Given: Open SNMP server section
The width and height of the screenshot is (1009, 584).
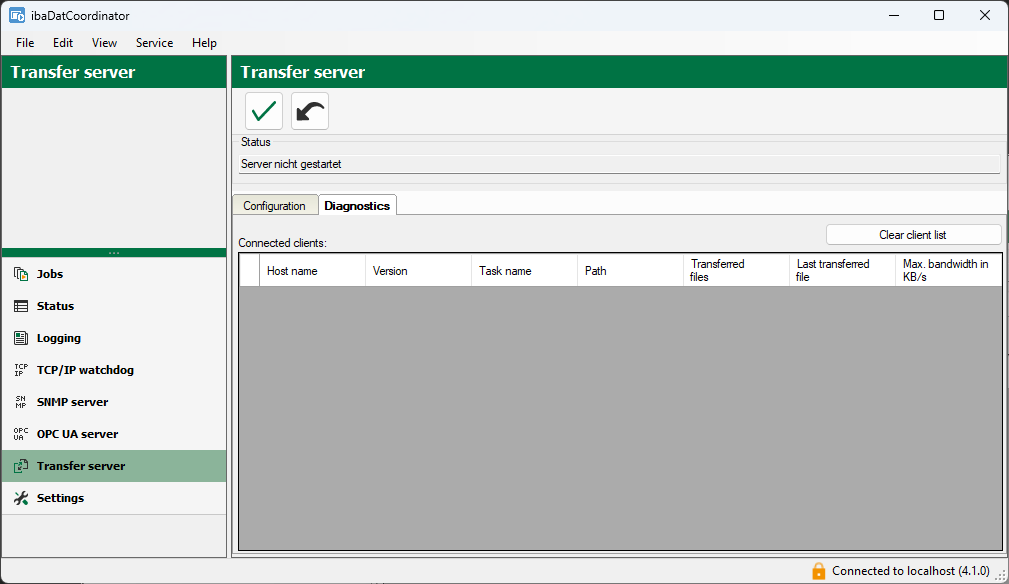Looking at the screenshot, I should [x=114, y=402].
